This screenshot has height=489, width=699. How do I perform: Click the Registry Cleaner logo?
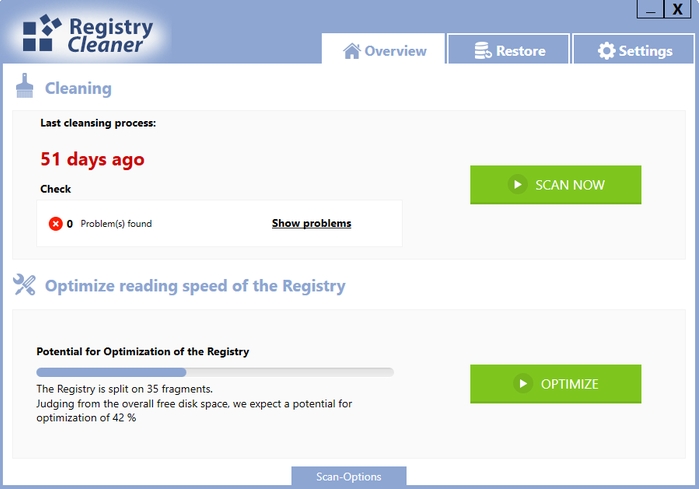pos(88,34)
